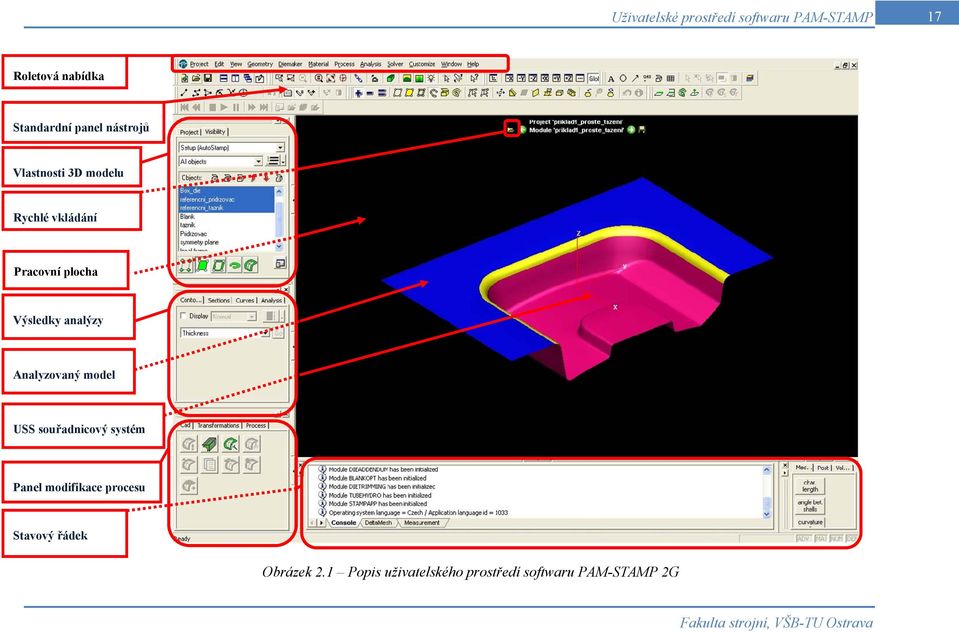Click the green magnifier surface icon in Cad panel
The height and width of the screenshot is (633, 959).
[231, 444]
